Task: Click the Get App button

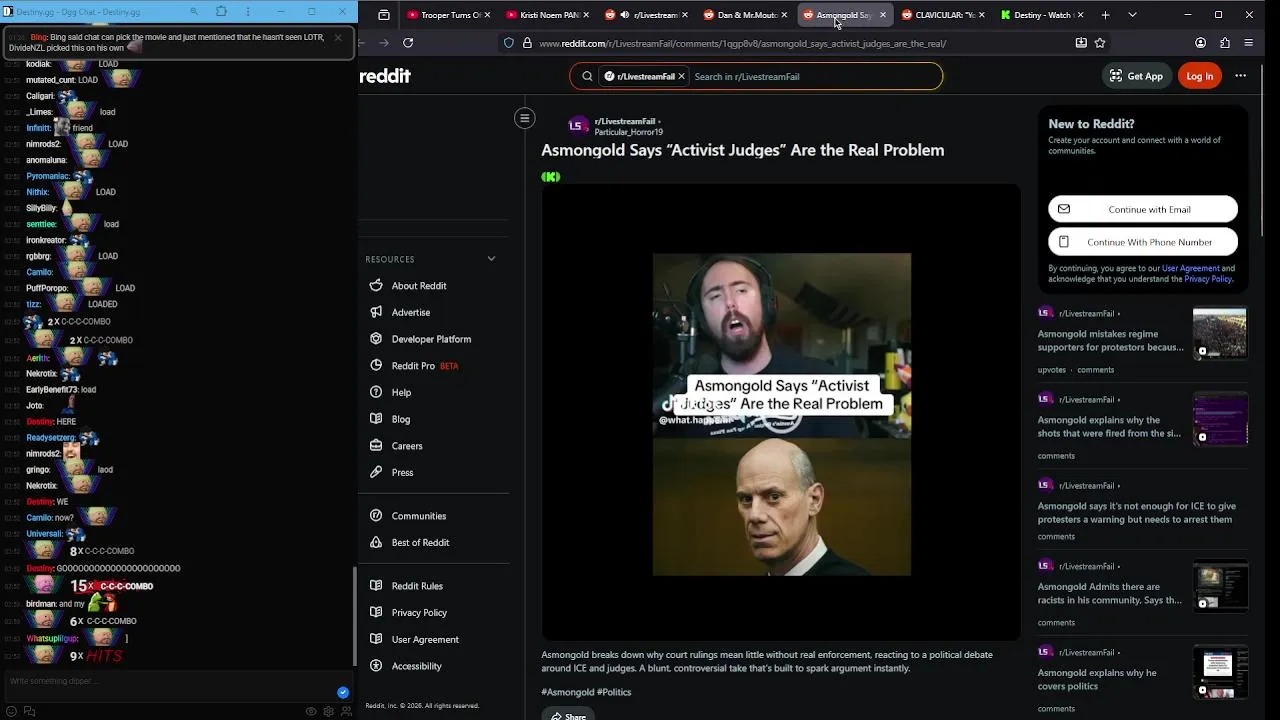Action: click(x=1136, y=76)
